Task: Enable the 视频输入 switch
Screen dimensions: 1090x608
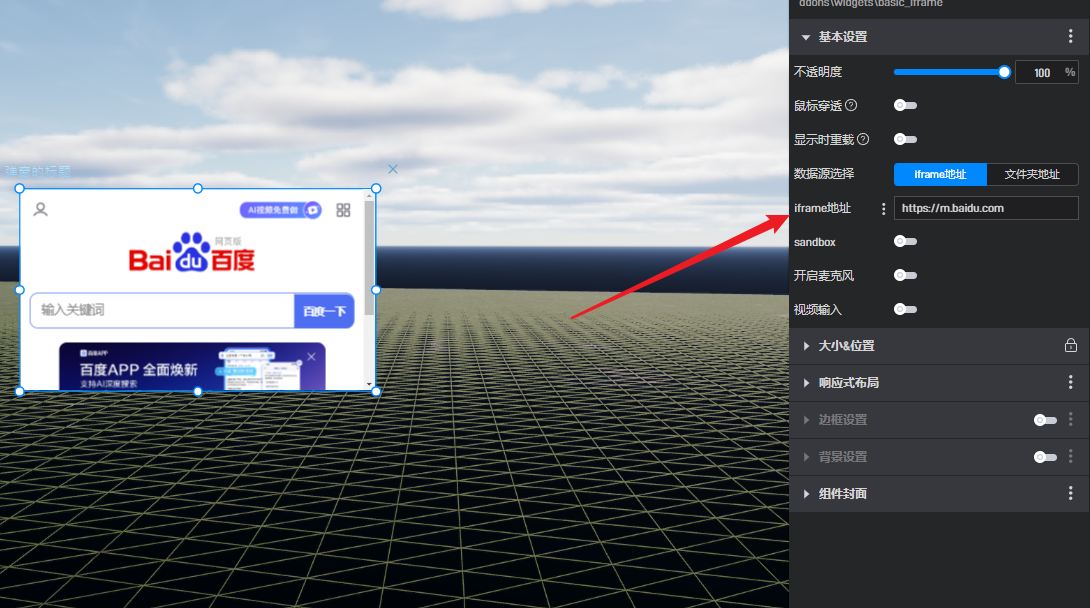Action: tap(905, 309)
